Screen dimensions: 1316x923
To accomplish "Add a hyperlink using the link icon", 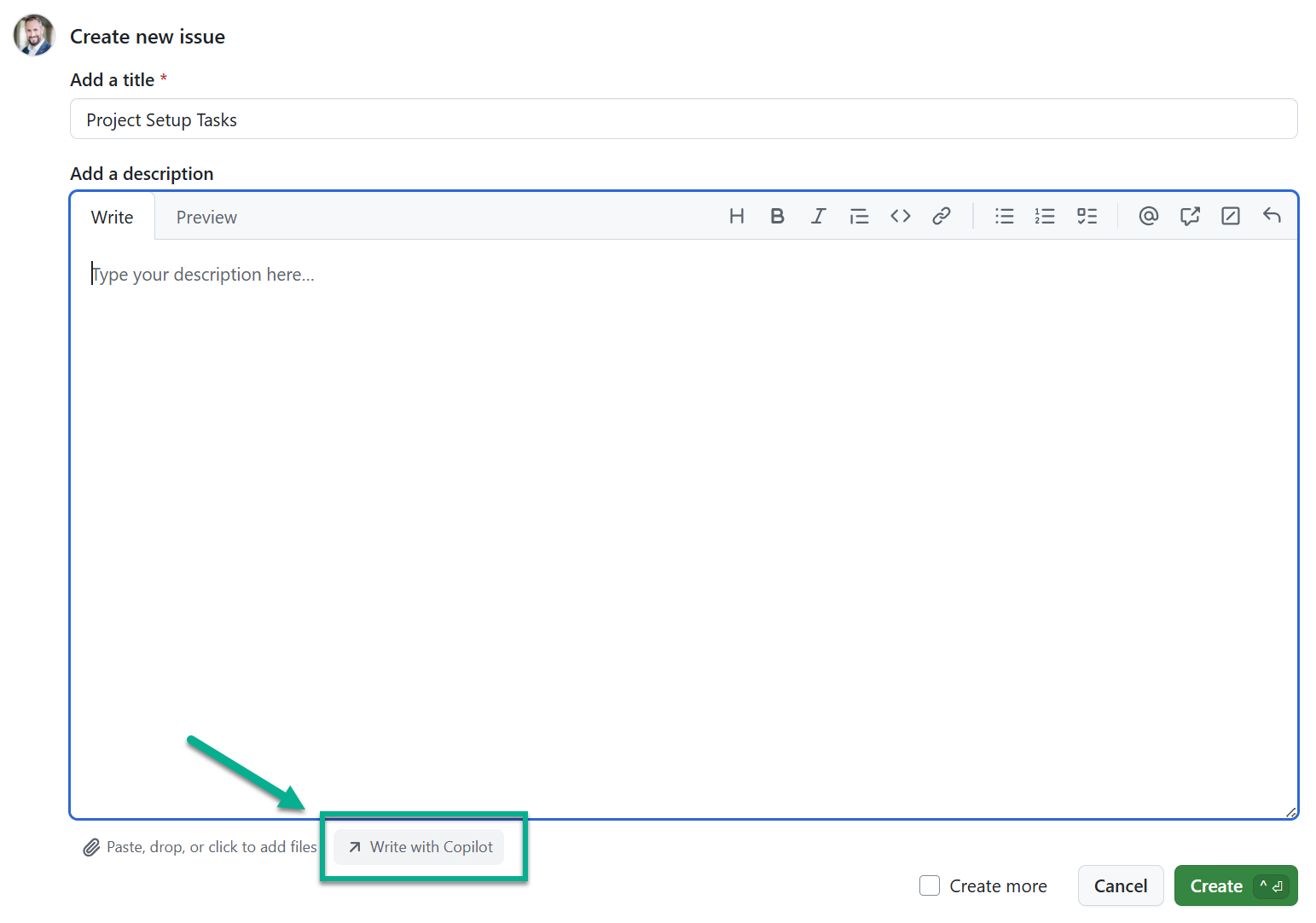I will 941,216.
